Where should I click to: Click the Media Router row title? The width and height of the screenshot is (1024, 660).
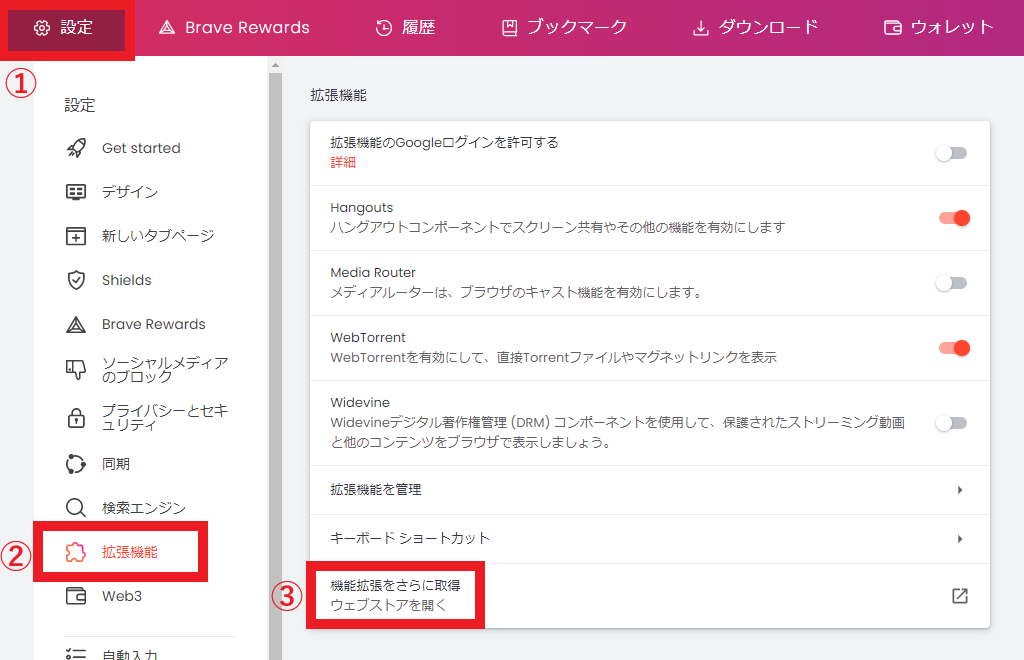point(373,273)
